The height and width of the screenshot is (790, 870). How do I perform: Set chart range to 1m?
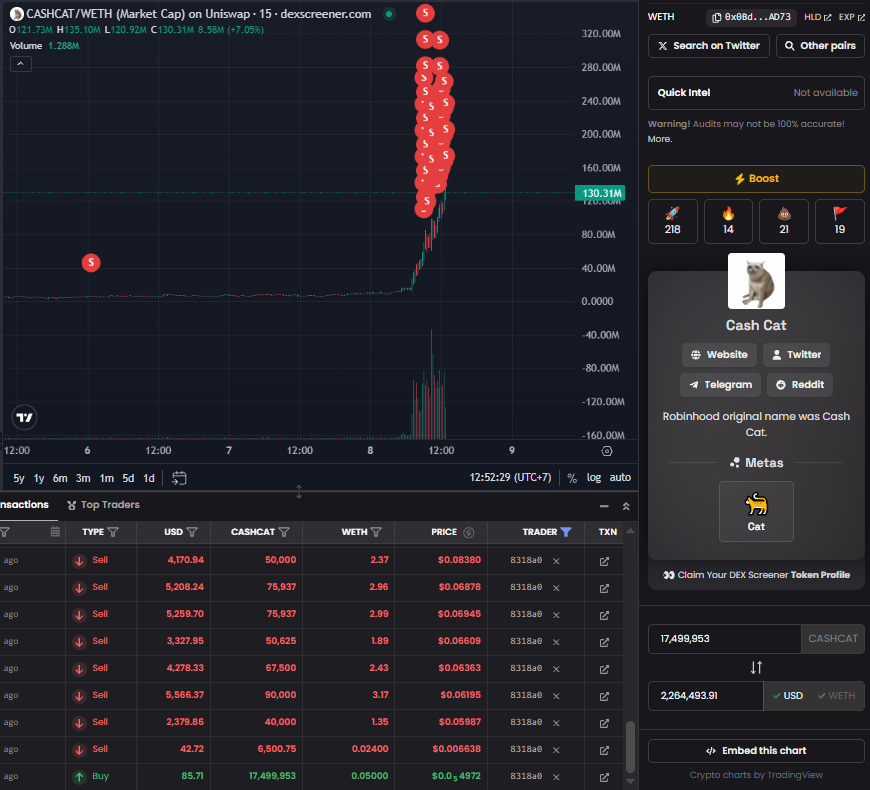107,478
